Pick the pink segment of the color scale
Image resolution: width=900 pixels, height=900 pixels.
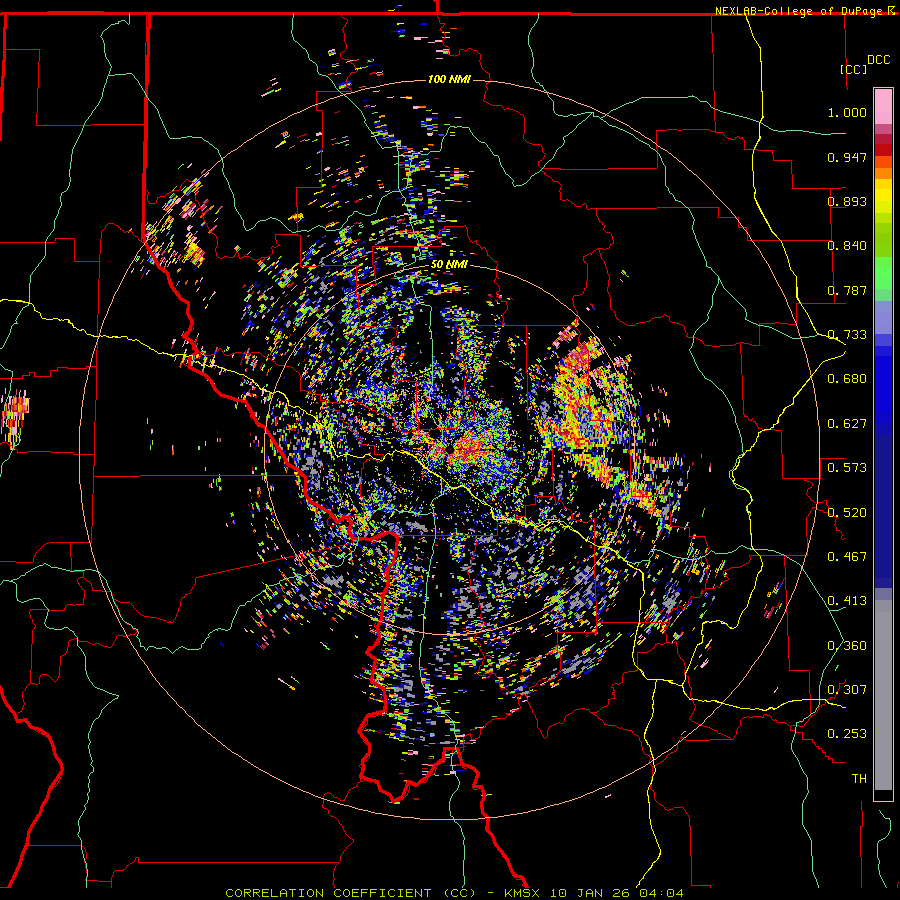click(x=883, y=106)
